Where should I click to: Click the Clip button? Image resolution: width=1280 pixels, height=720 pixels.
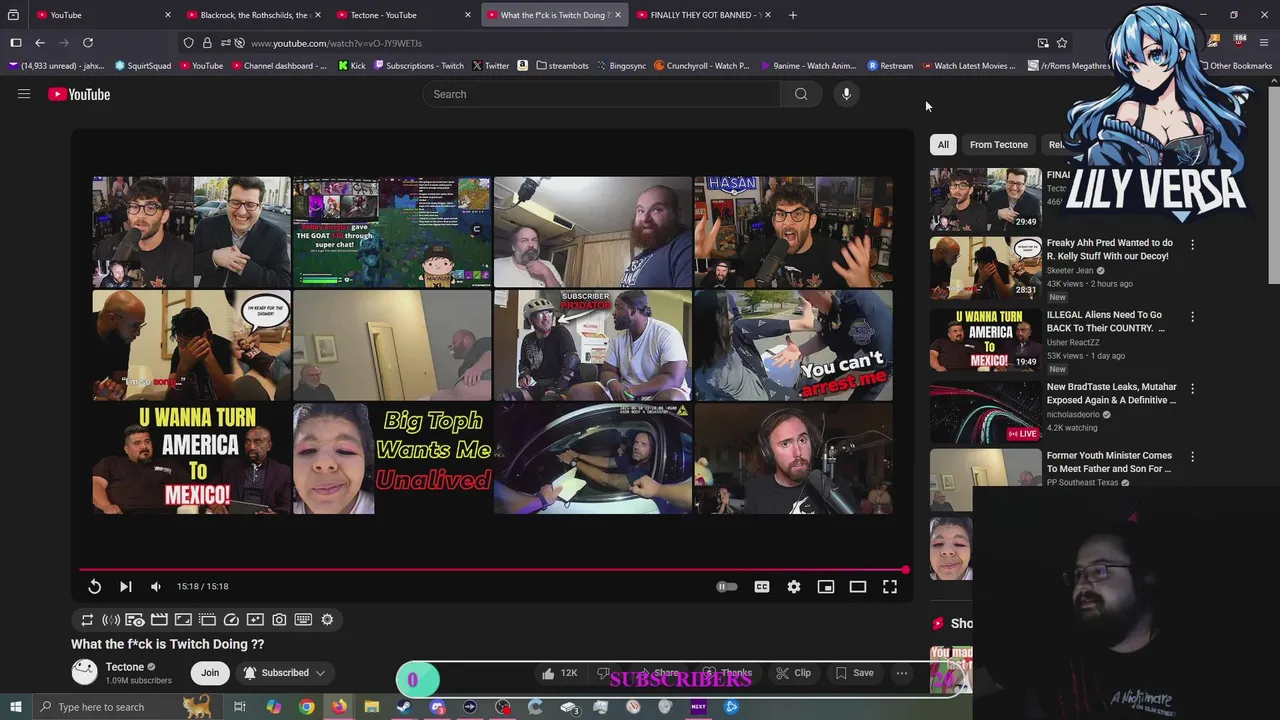[794, 673]
